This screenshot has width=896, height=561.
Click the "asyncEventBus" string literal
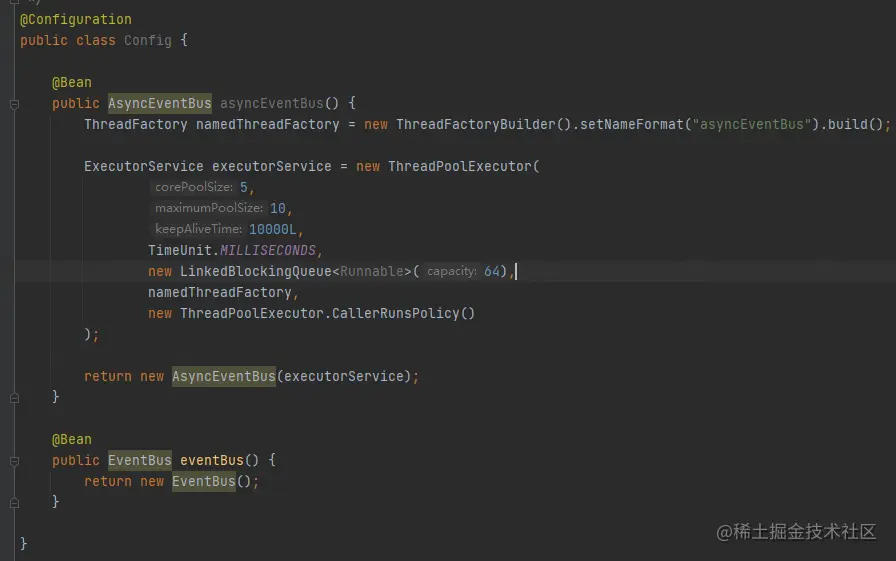[x=751, y=125]
